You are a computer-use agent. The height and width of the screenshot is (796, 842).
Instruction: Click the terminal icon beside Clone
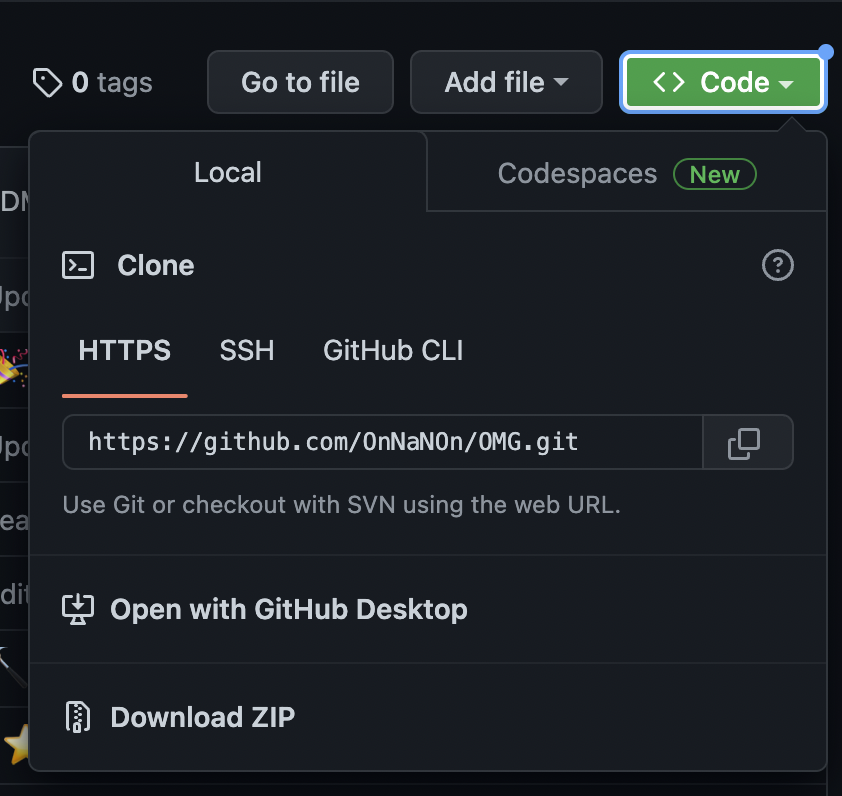(x=78, y=265)
